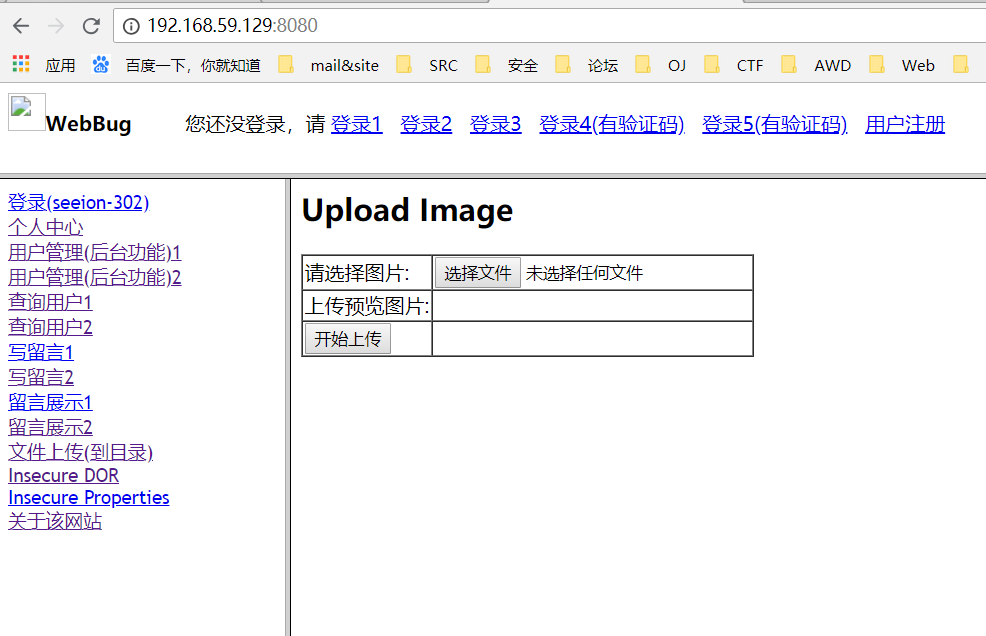Open the SRC bookmark folder
Screen dimensions: 986x636
pos(427,65)
